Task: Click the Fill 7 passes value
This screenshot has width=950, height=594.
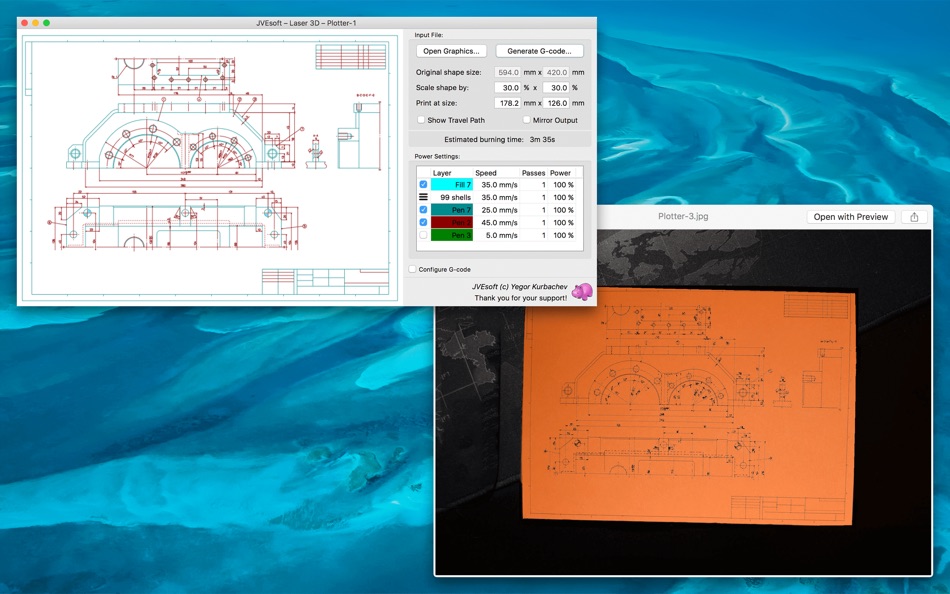Action: click(543, 184)
